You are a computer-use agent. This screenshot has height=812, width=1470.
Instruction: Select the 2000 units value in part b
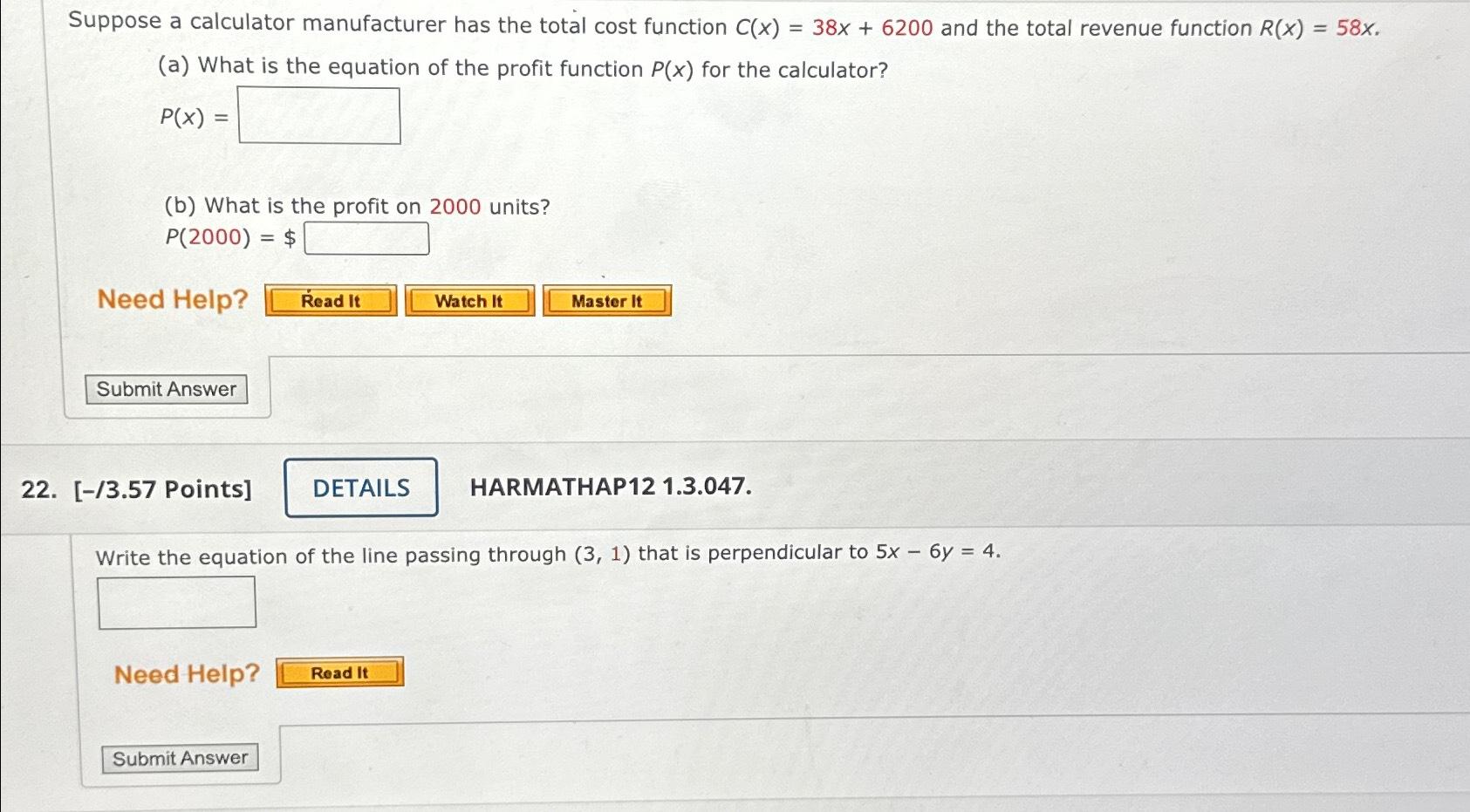(456, 206)
